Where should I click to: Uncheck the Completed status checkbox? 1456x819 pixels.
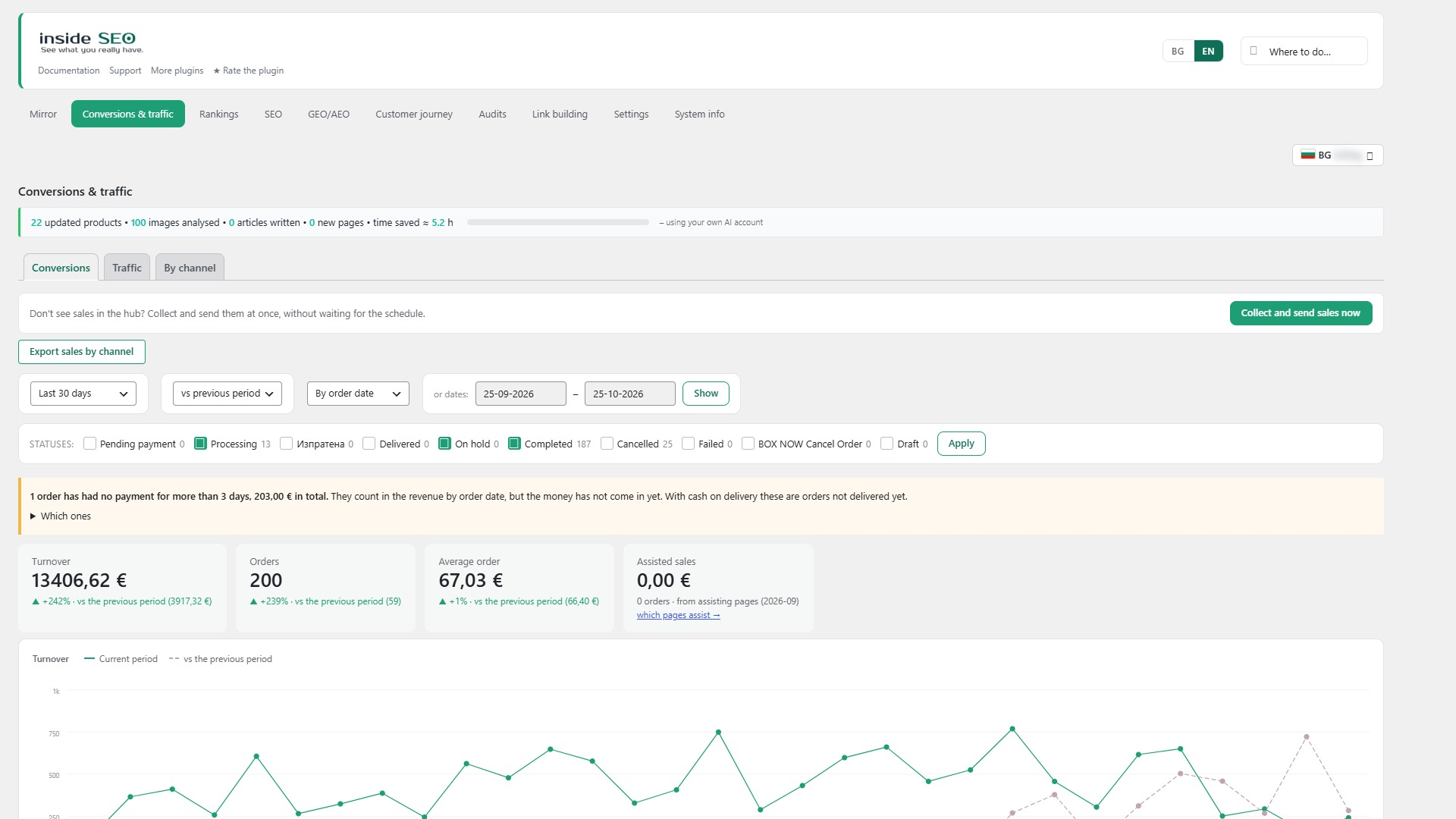click(514, 444)
